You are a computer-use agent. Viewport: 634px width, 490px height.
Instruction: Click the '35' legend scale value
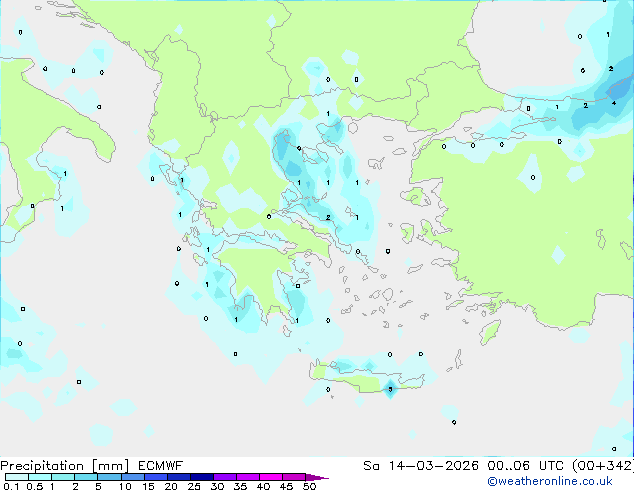(240, 486)
